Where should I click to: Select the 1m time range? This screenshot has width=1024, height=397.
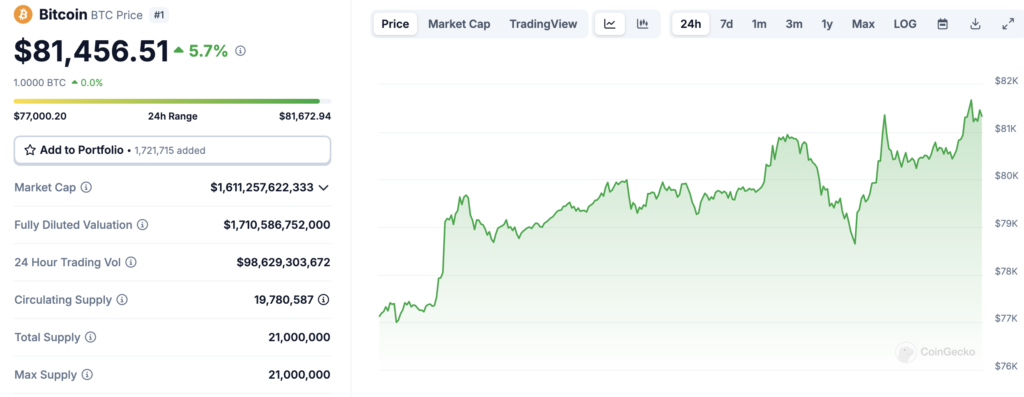point(759,24)
